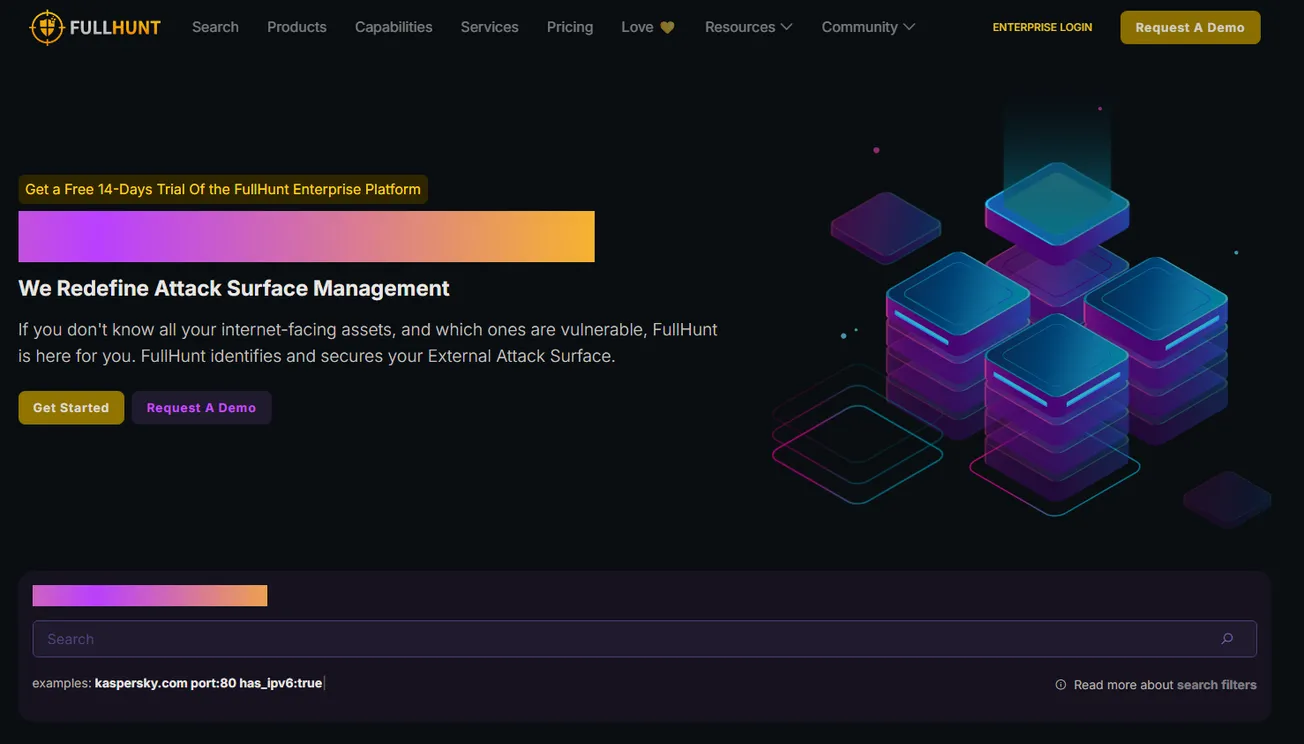This screenshot has height=744, width=1304.
Task: Click the Request A Demo header button
Action: click(1190, 27)
